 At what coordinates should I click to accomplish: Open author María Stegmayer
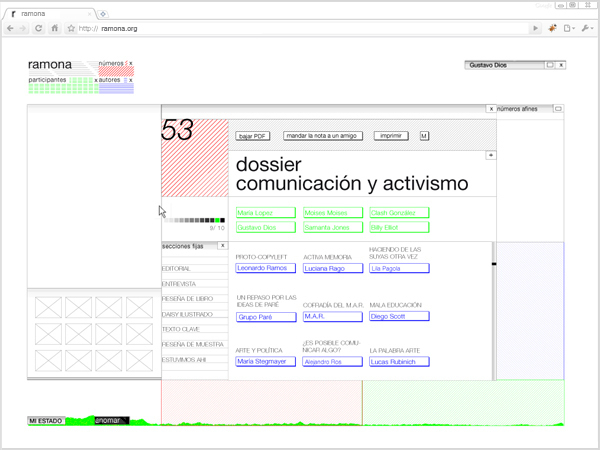[x=266, y=362]
